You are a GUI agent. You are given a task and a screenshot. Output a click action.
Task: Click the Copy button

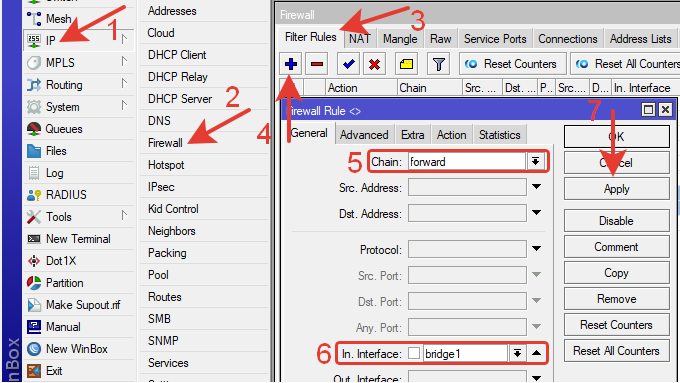(616, 273)
